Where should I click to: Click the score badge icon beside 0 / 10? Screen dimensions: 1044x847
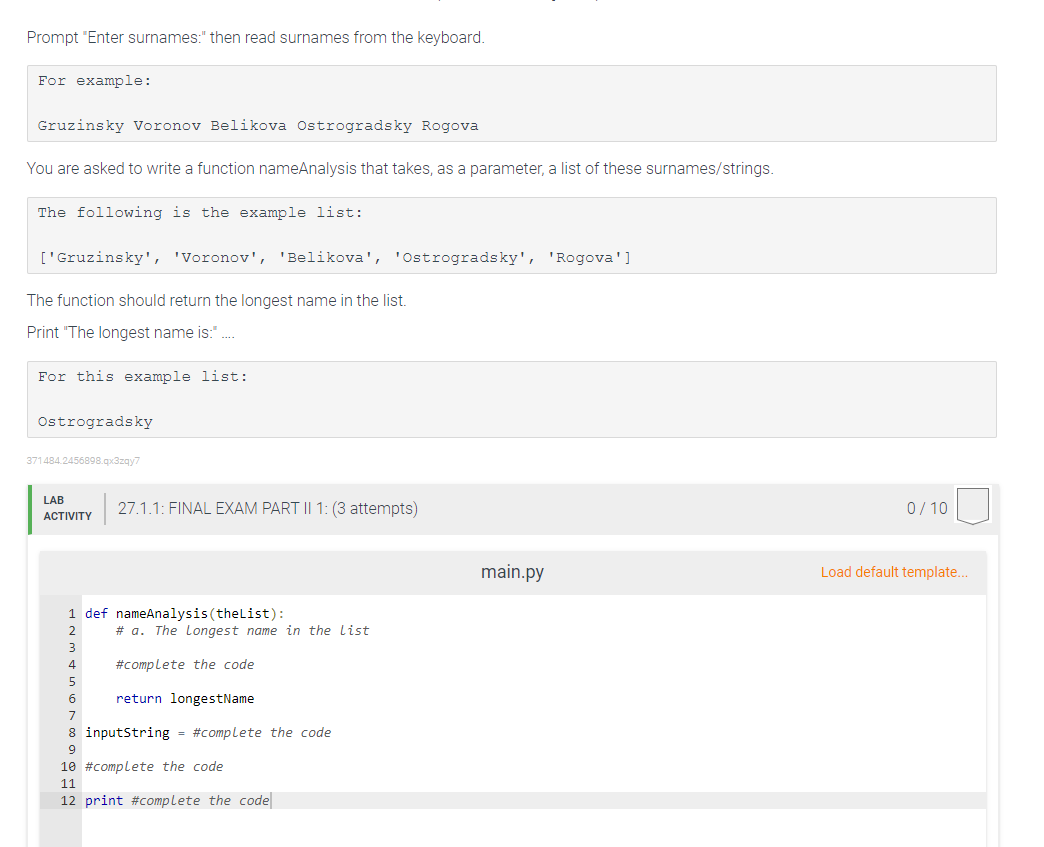click(x=972, y=507)
